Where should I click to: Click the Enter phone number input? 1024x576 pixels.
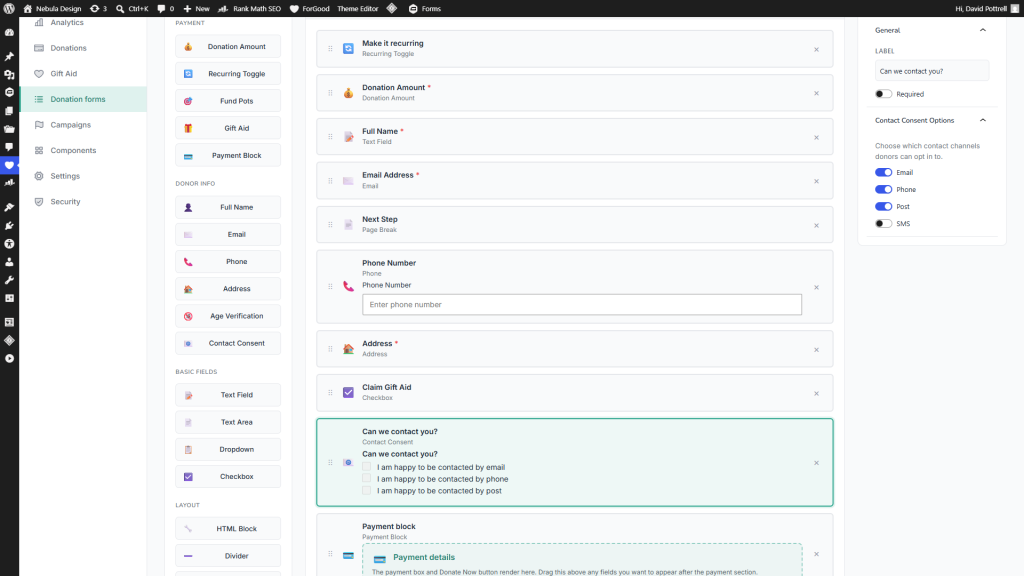[x=582, y=304]
